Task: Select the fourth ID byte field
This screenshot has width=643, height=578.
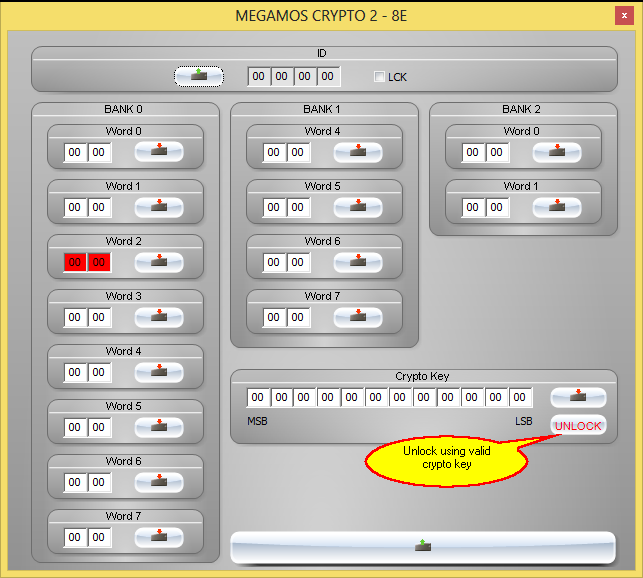Action: point(328,76)
